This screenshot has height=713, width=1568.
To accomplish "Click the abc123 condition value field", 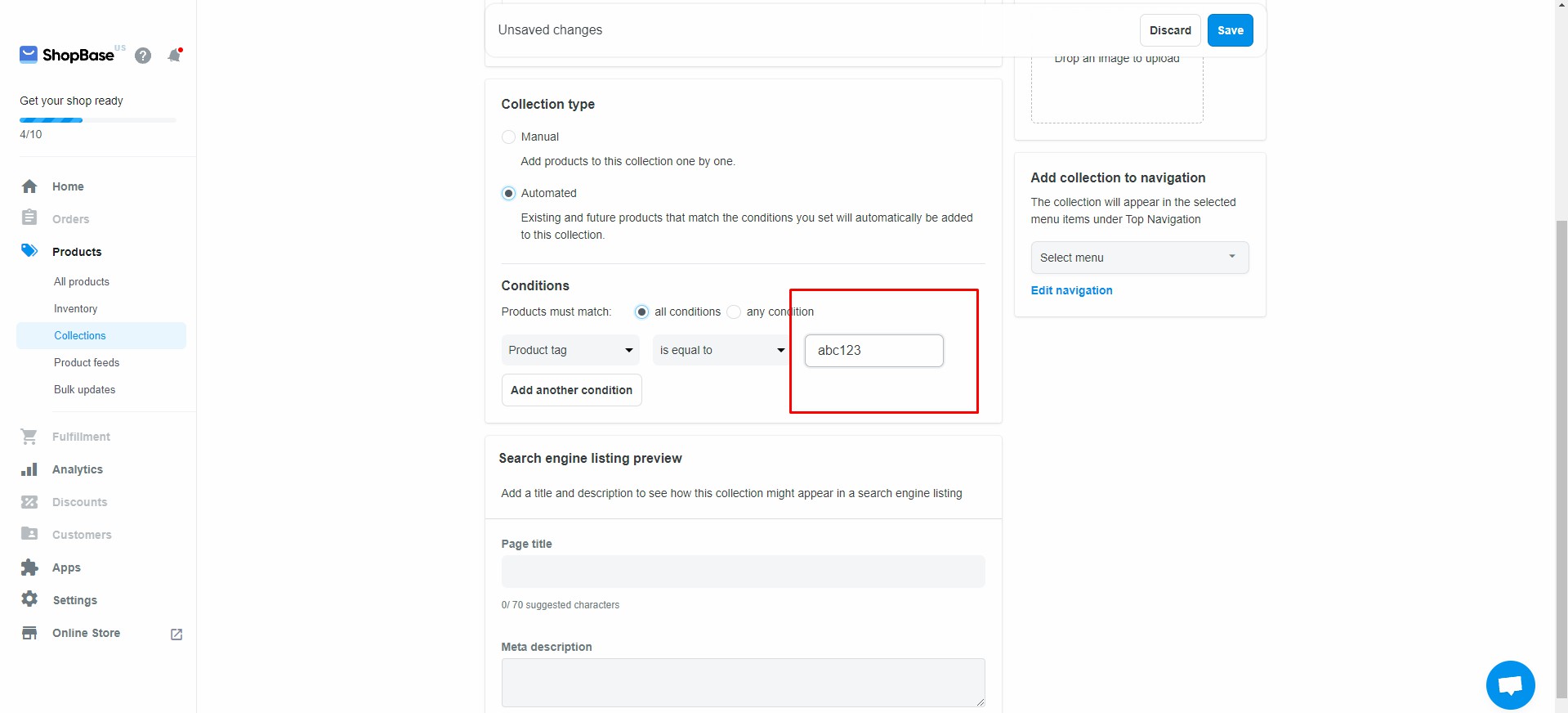I will [x=873, y=350].
